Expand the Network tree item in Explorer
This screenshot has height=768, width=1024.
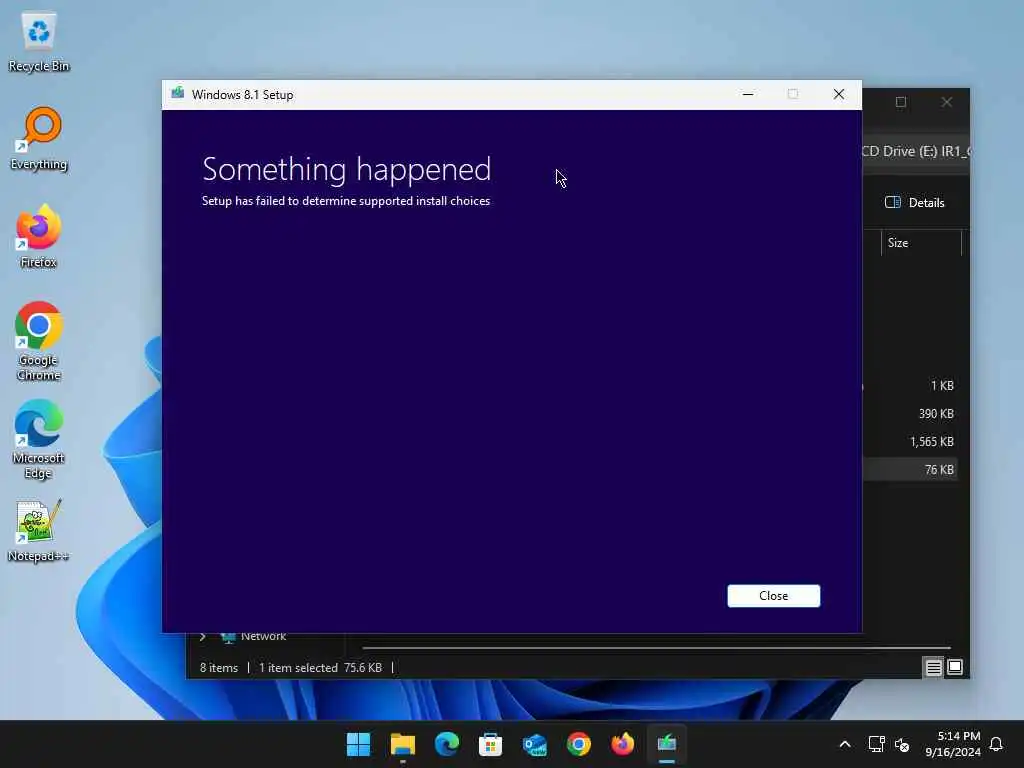click(x=202, y=637)
